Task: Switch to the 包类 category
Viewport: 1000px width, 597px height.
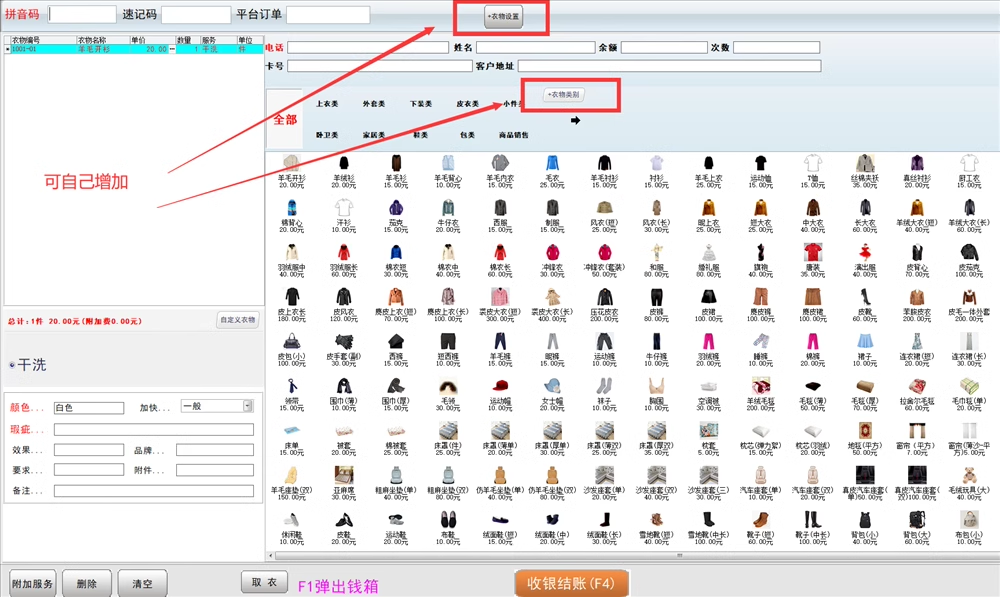Action: [x=467, y=135]
